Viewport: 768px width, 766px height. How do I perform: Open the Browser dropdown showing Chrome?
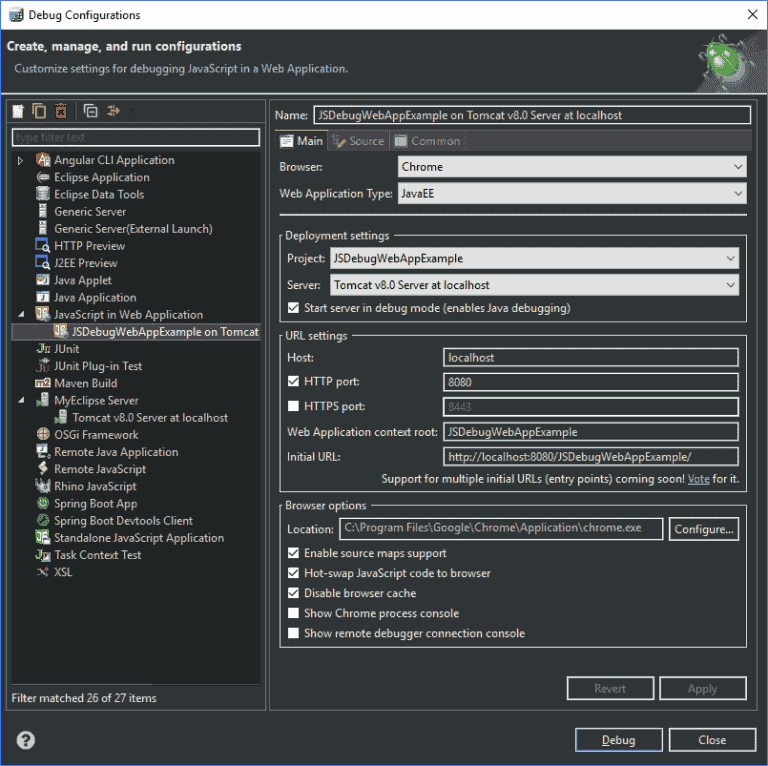click(572, 167)
